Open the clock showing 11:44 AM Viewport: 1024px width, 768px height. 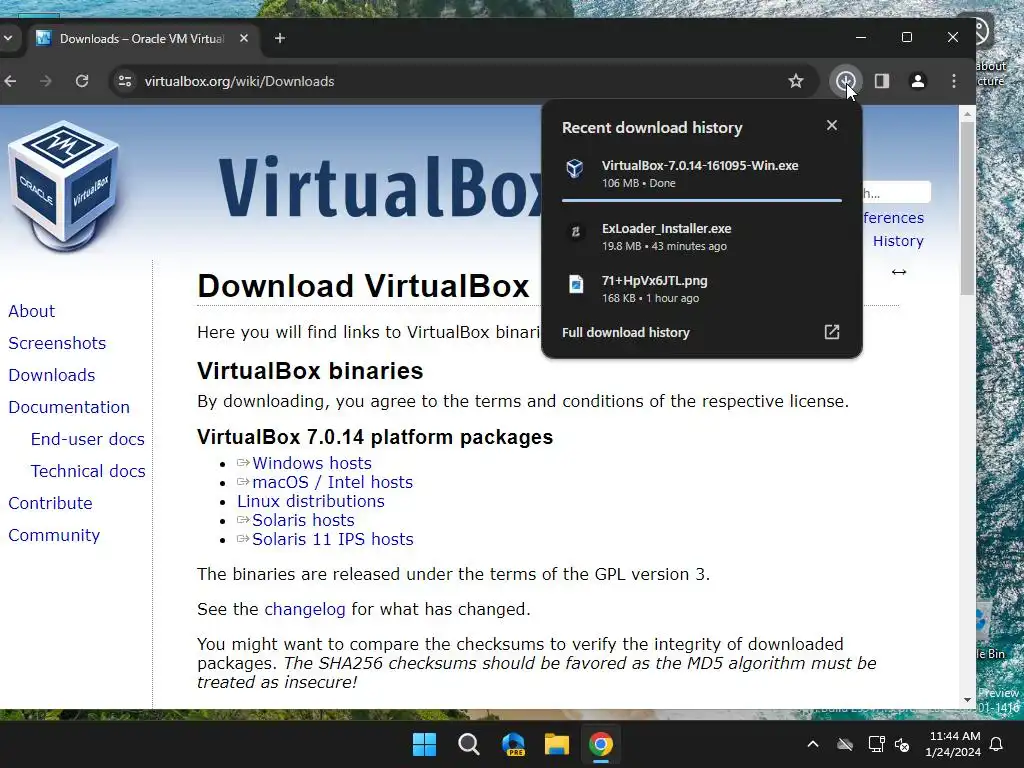point(953,744)
